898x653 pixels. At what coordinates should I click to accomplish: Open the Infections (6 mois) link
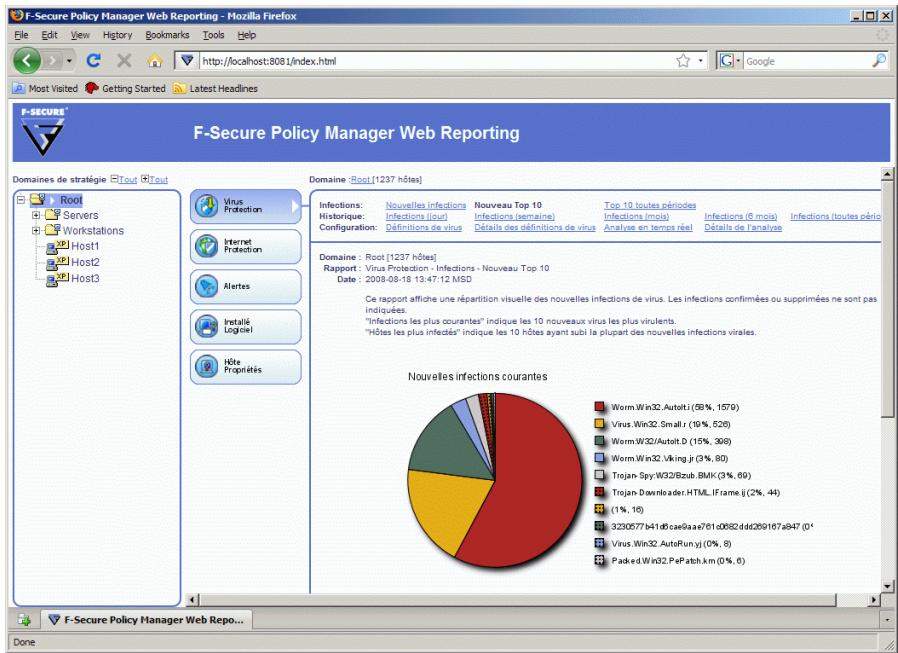(741, 217)
